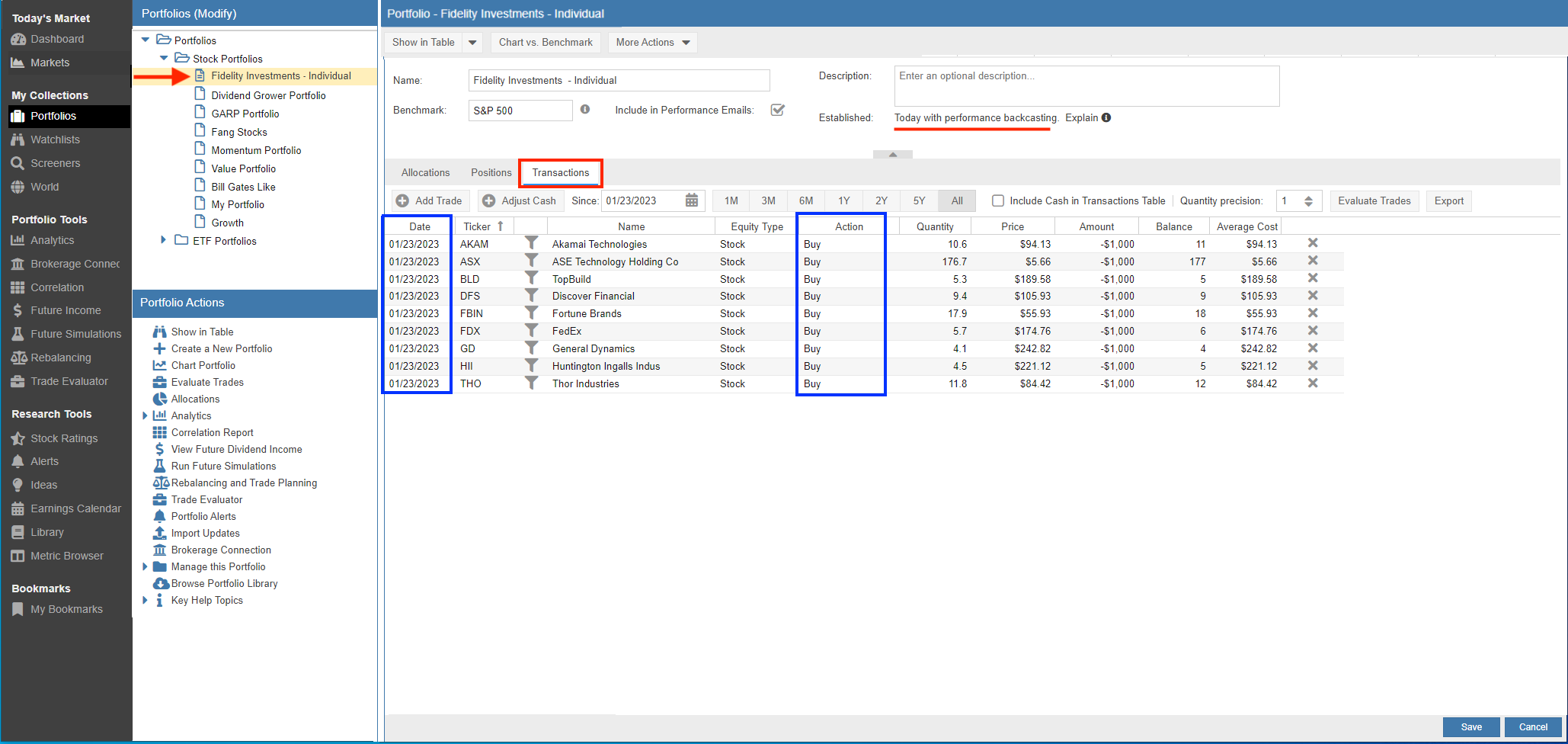Open the Future Income dollar icon
The height and width of the screenshot is (744, 1568).
[18, 310]
